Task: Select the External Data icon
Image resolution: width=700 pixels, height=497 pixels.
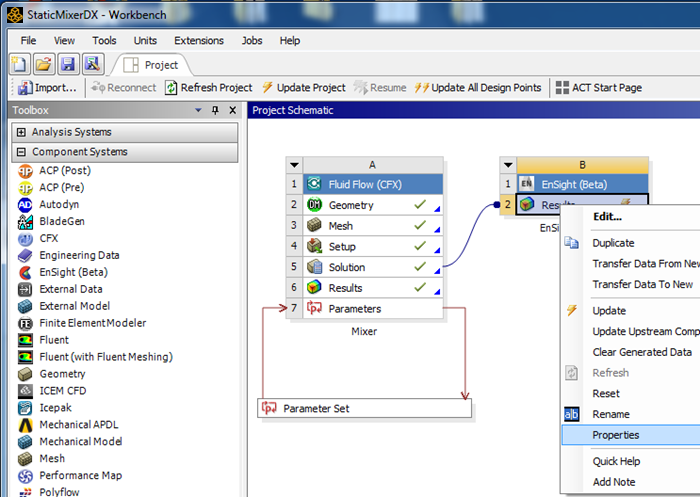Action: [x=25, y=289]
